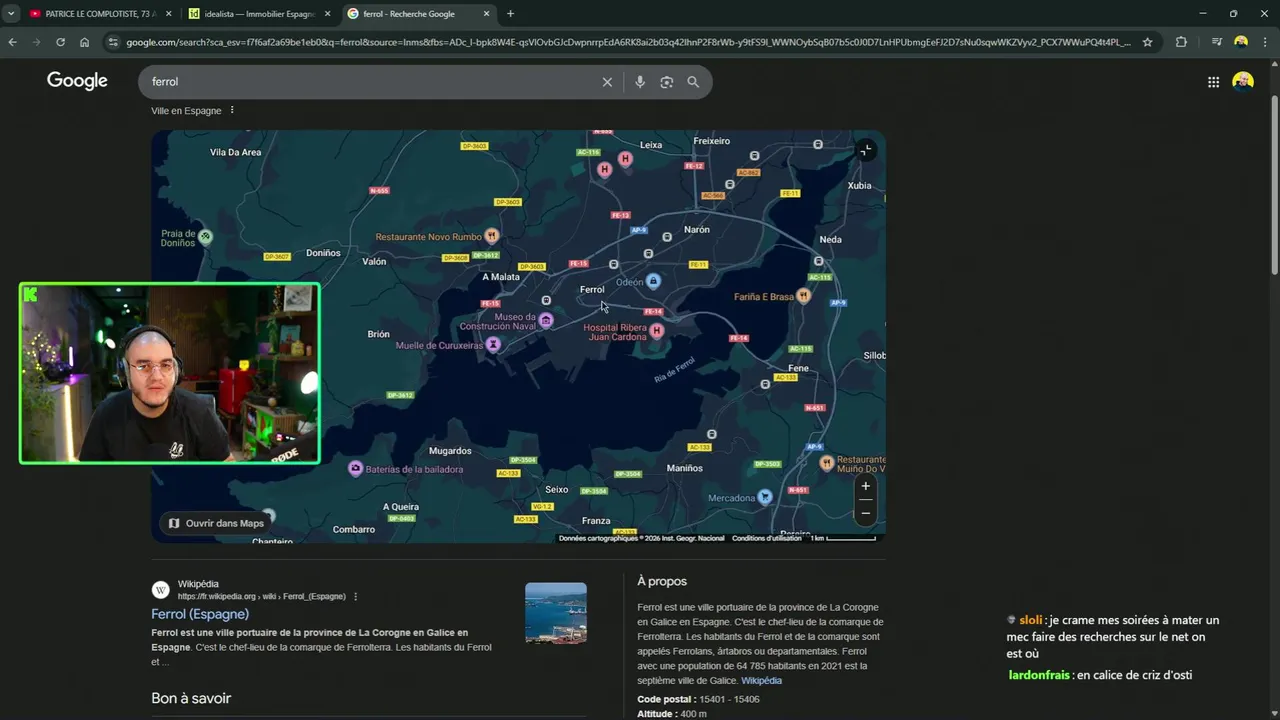Image resolution: width=1280 pixels, height=720 pixels.
Task: Click the Mugardos label on the map
Action: [450, 451]
